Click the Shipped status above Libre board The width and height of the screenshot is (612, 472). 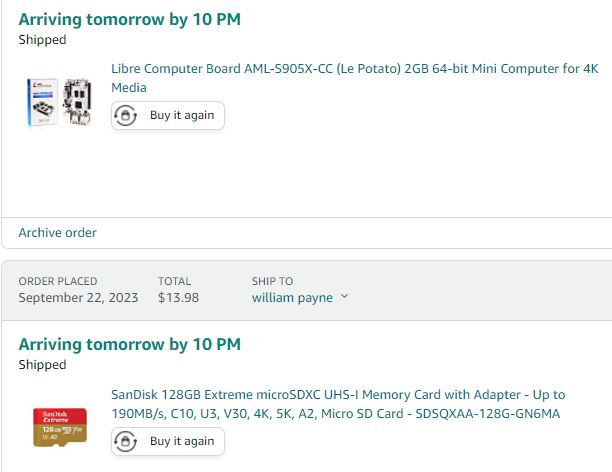42,40
